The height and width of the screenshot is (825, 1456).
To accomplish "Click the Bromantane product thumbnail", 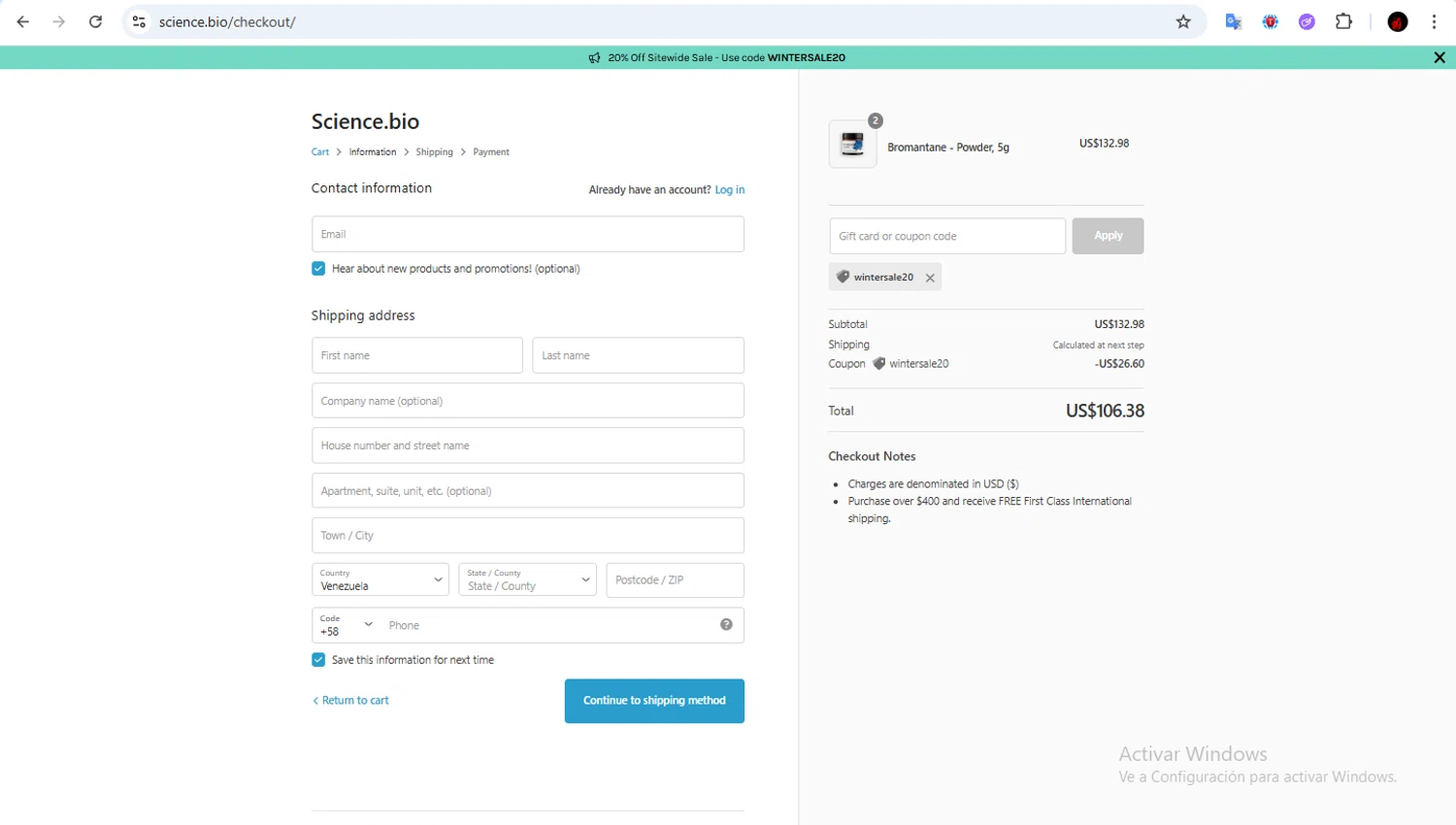I will [852, 144].
